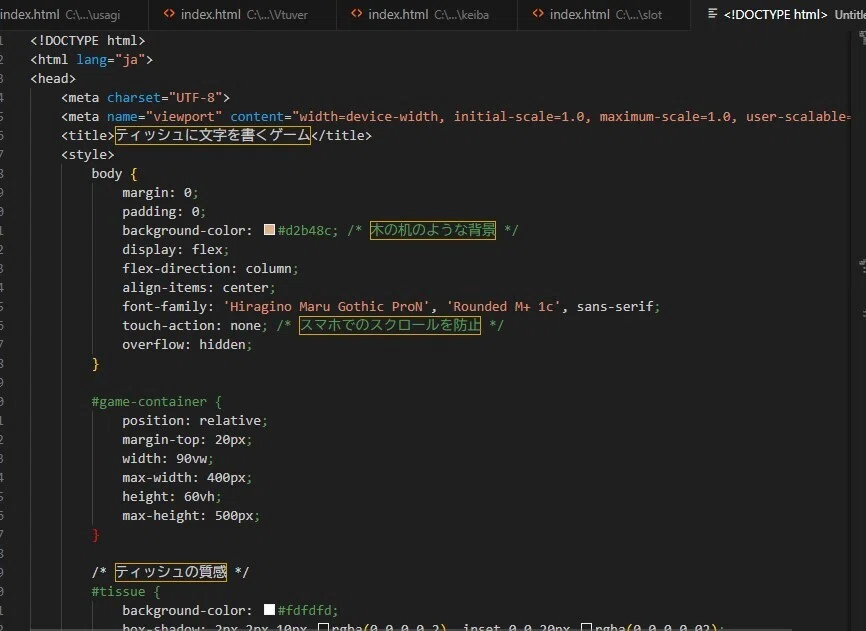Screen dimensions: 866x631
Task: Click the name="viewport" attribute
Action: (164, 116)
